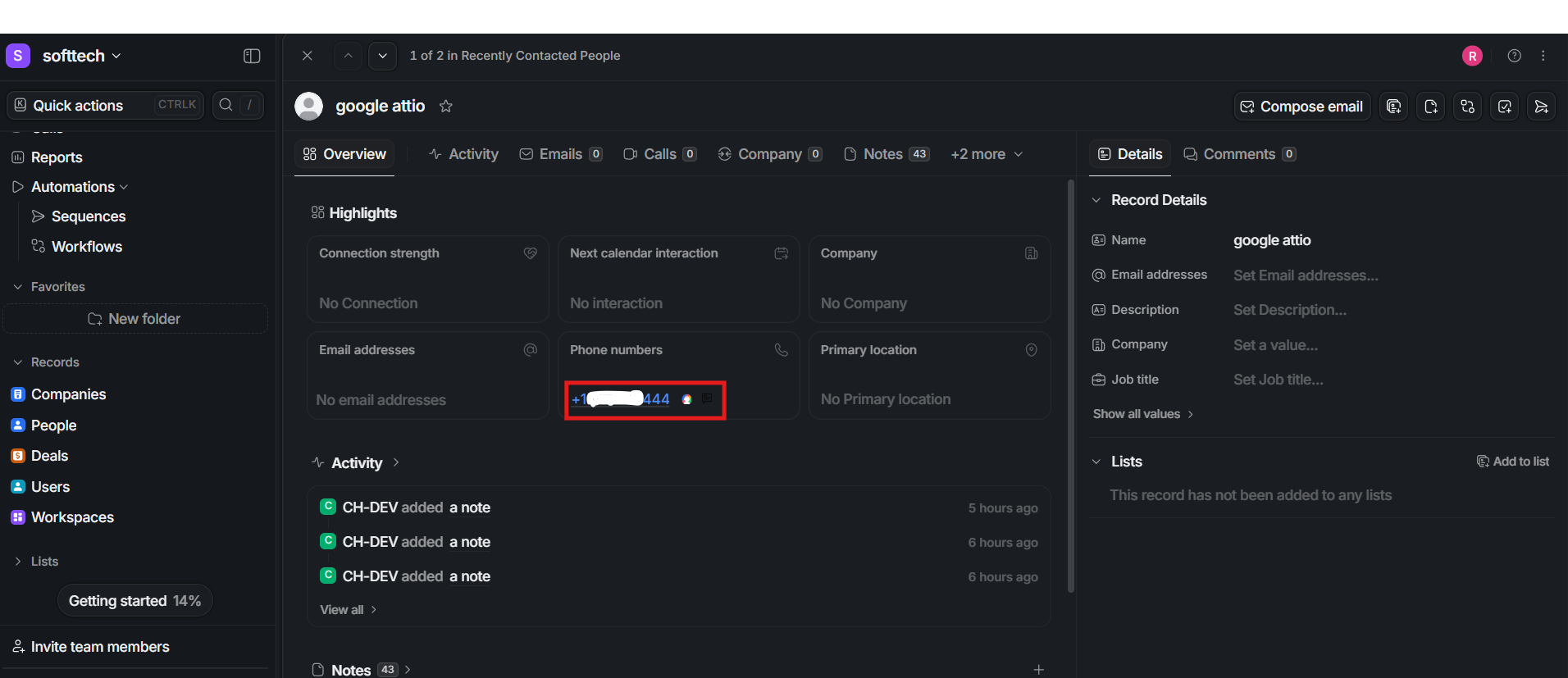Open Workflows in sidebar
The height and width of the screenshot is (678, 1568).
coord(87,247)
